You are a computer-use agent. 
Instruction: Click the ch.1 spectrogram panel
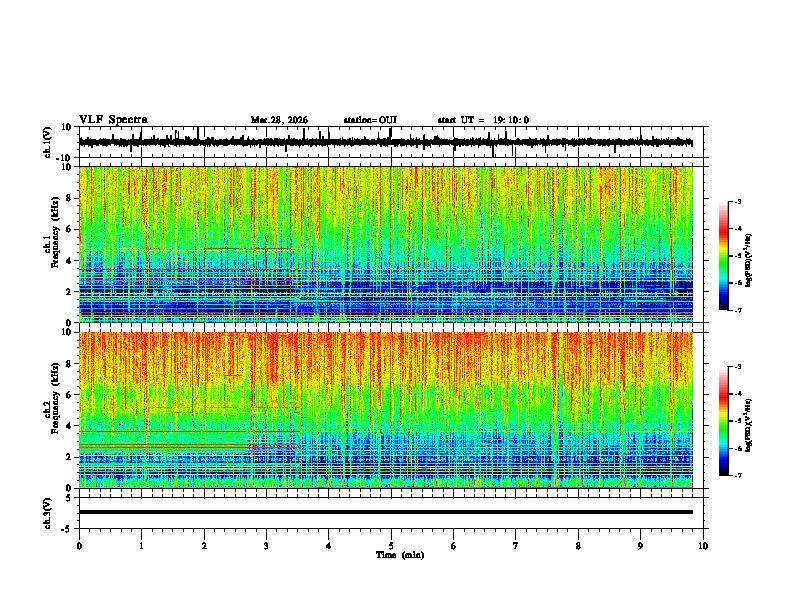(385, 244)
